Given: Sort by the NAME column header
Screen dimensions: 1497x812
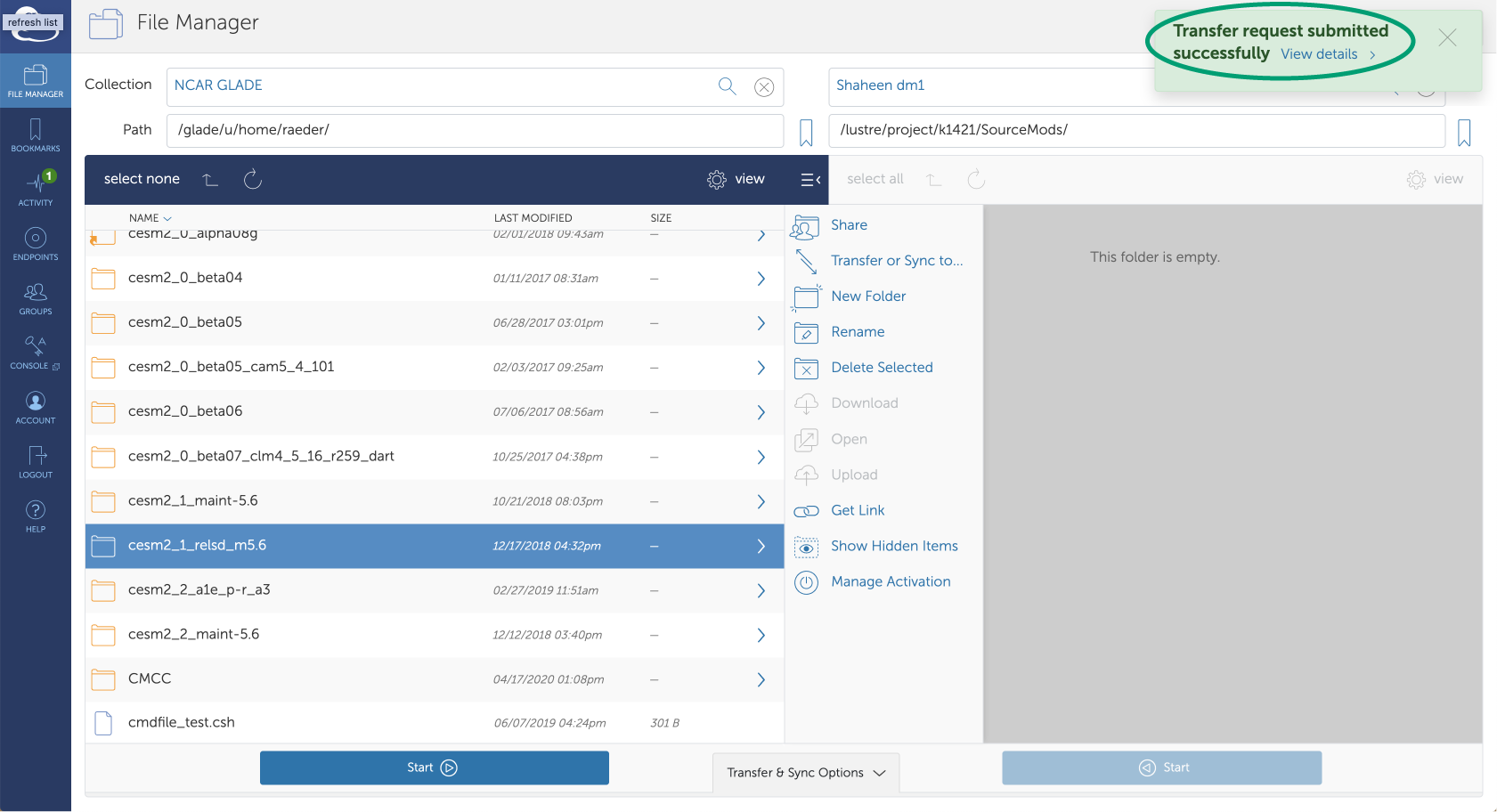Looking at the screenshot, I should point(144,218).
